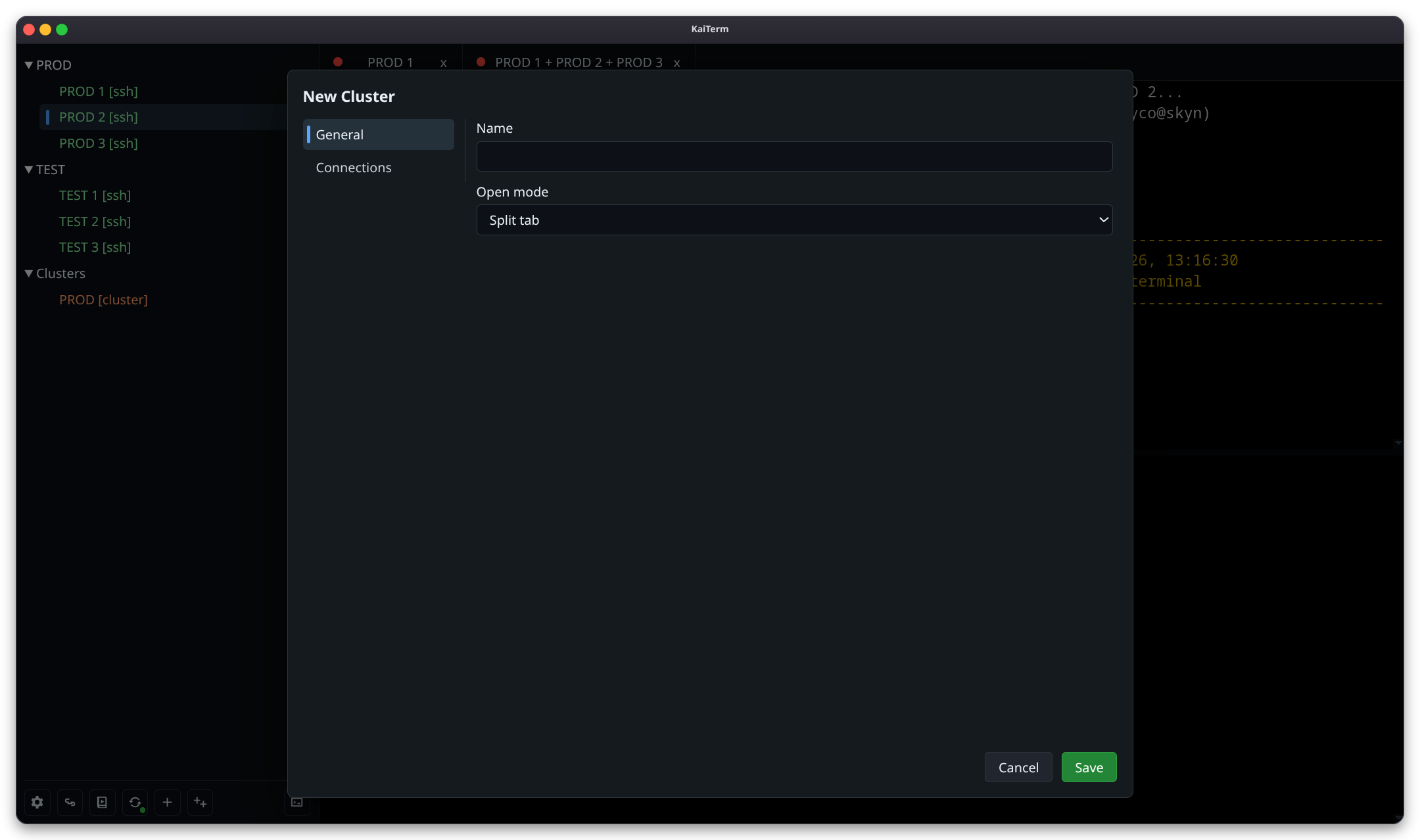The width and height of the screenshot is (1420, 840).
Task: Select PROD [cluster] entry
Action: pyautogui.click(x=103, y=300)
